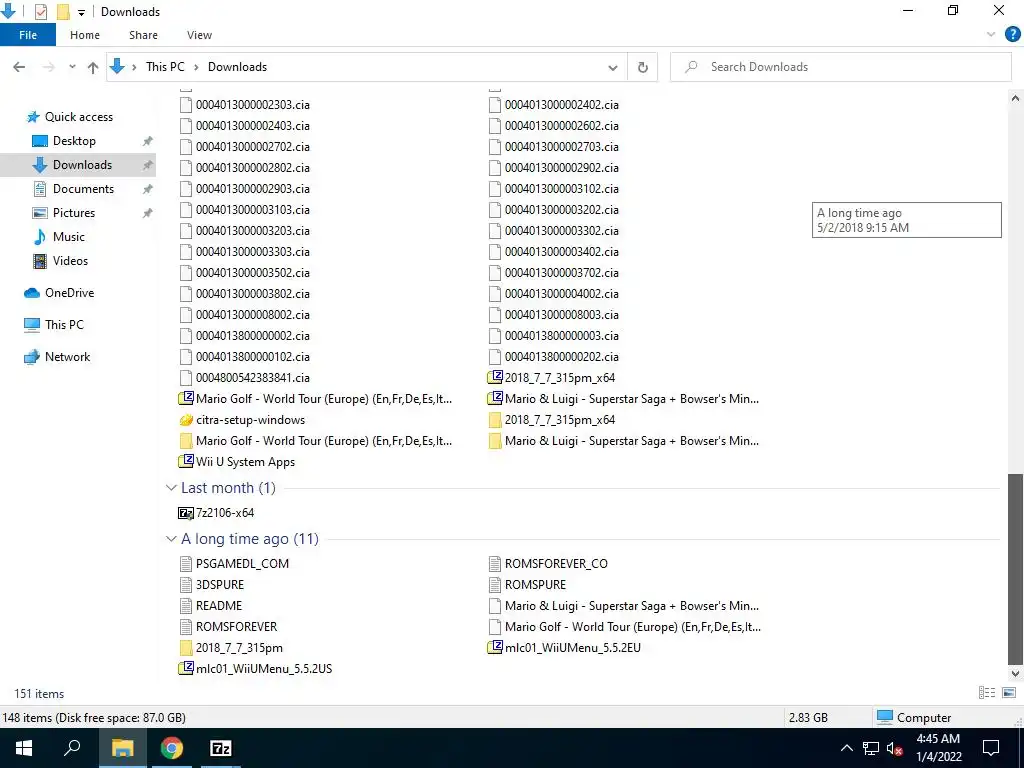Select the ROMSFOREVER text file
Screen dimensions: 1024x768
pyautogui.click(x=229, y=627)
